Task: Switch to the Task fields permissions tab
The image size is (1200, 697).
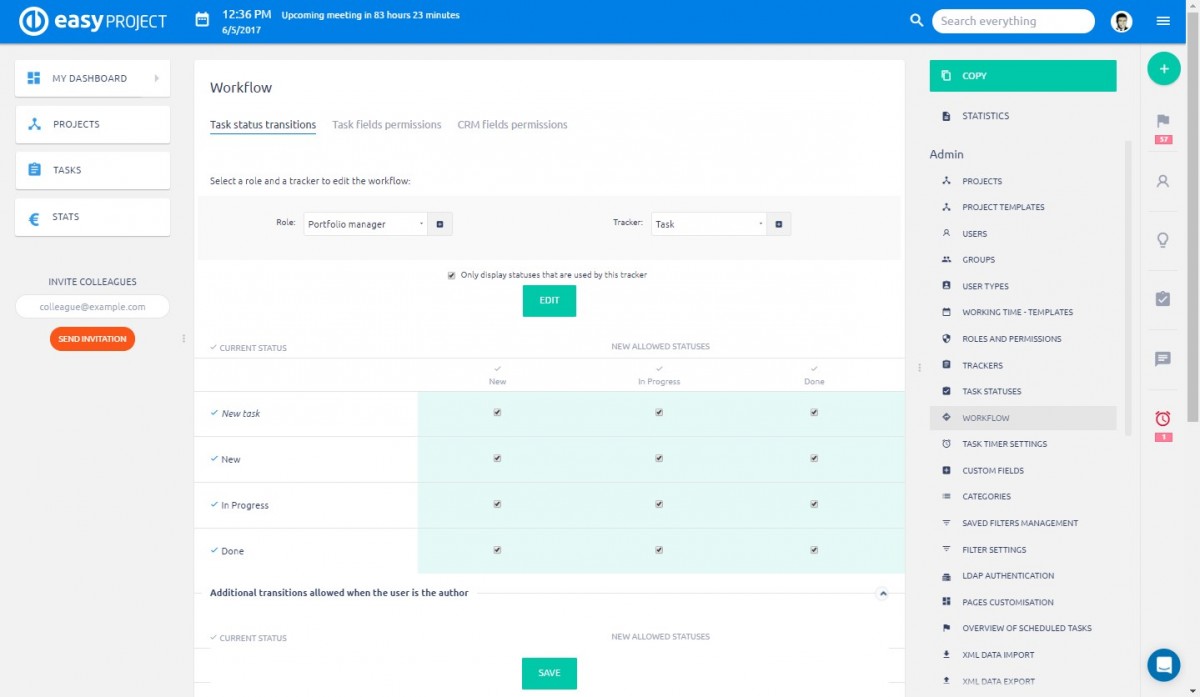Action: 385,124
